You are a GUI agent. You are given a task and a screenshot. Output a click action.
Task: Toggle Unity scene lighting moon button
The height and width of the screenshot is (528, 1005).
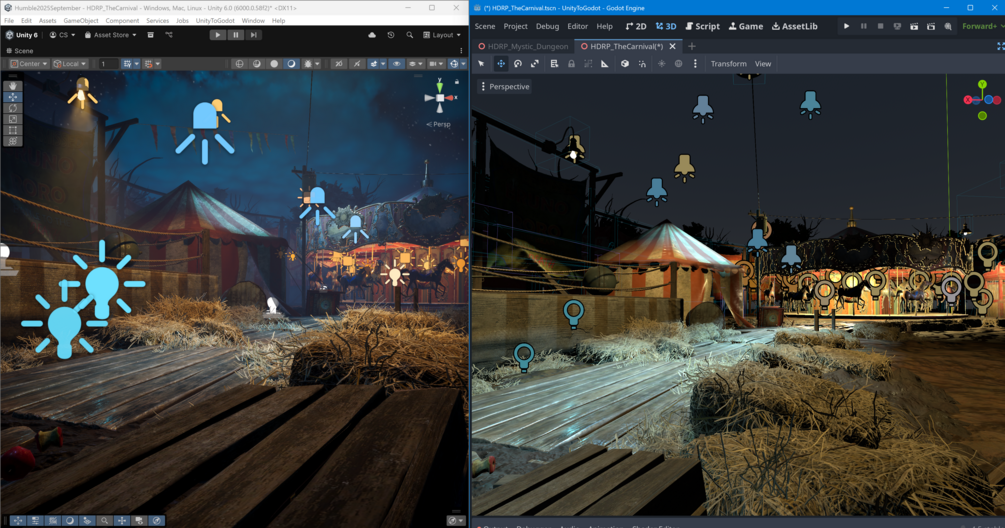(x=291, y=64)
